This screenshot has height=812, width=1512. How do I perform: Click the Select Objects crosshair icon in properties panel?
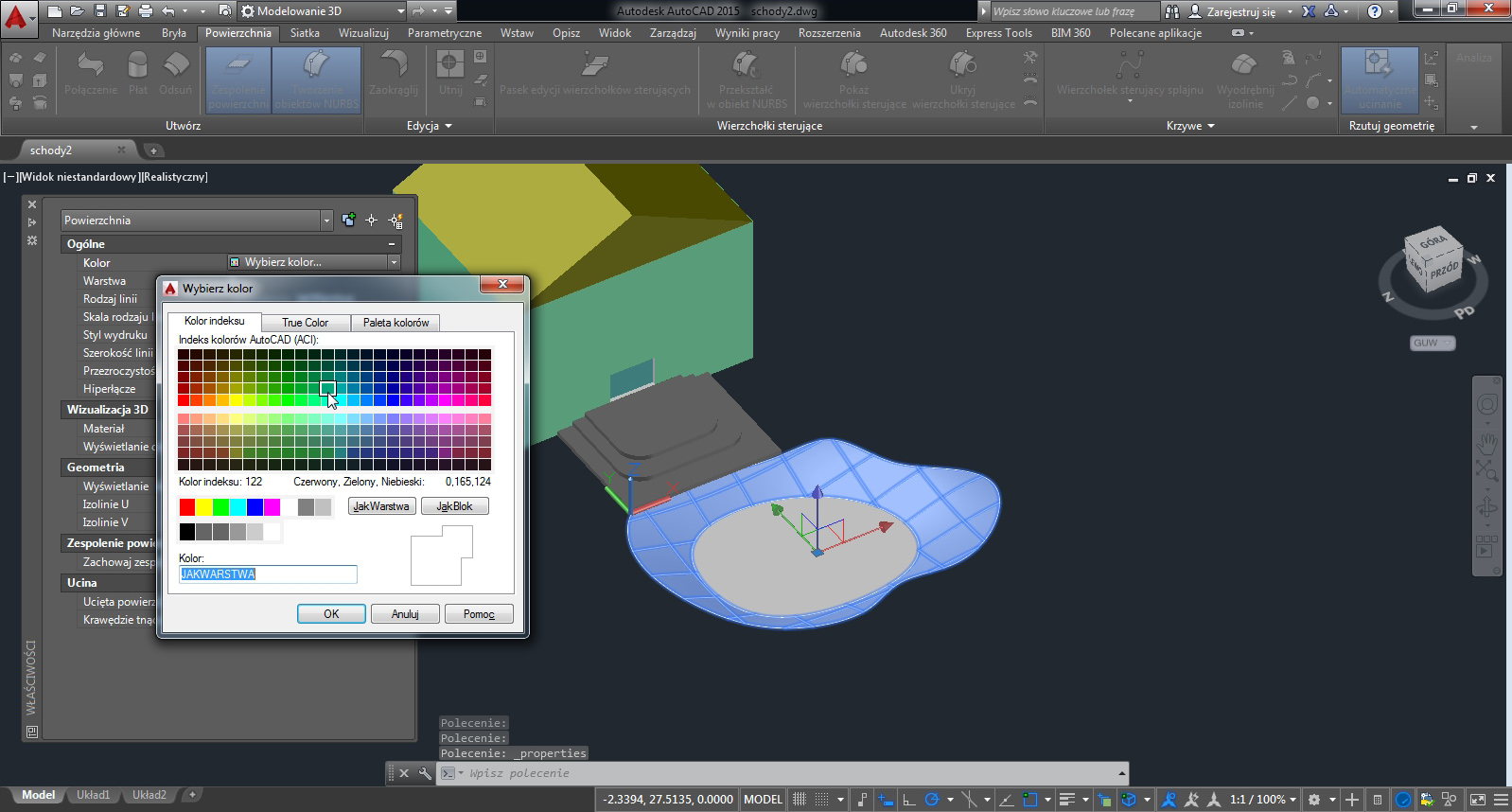point(372,221)
